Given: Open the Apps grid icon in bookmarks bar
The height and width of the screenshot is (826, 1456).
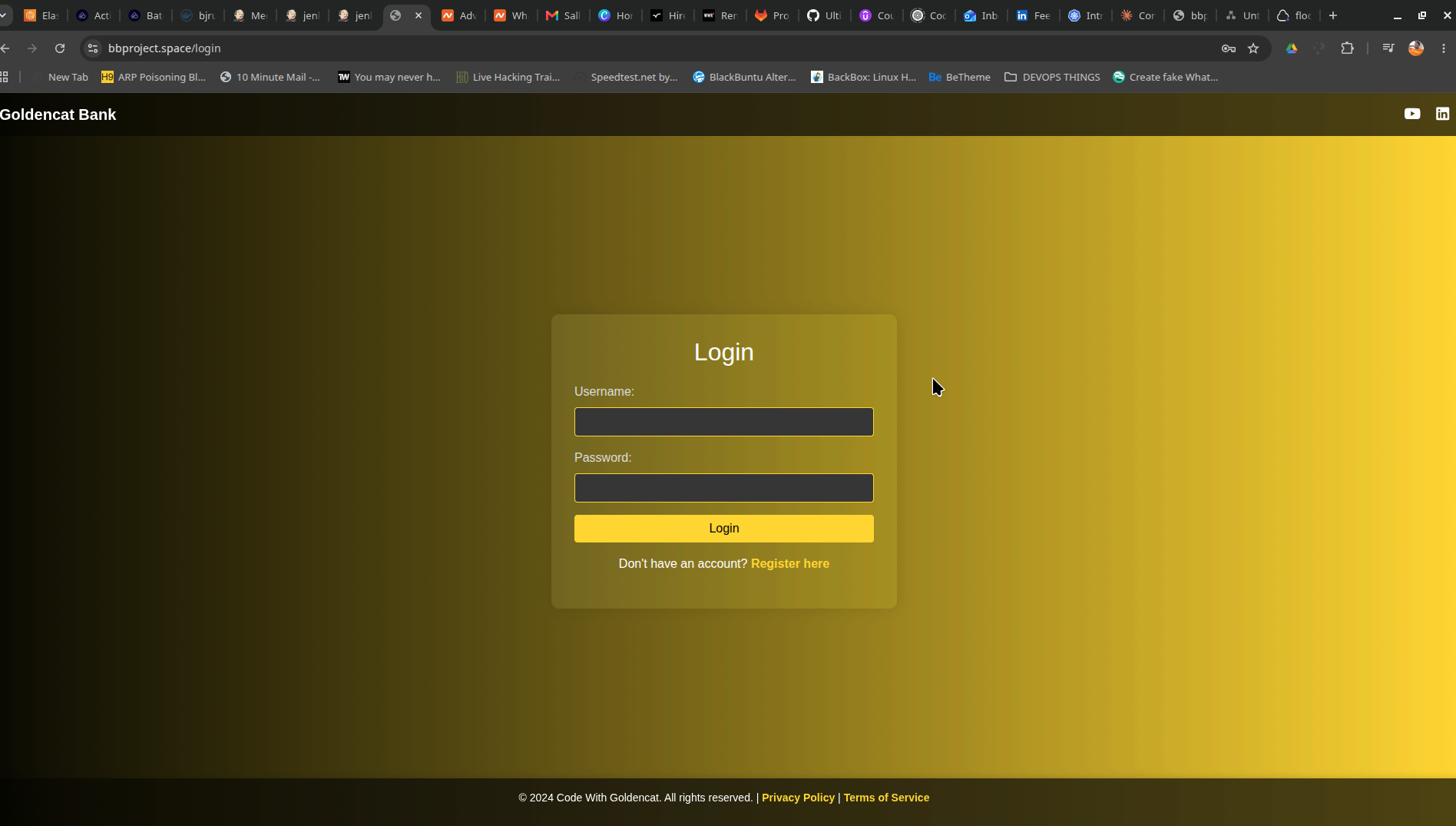Looking at the screenshot, I should 5,77.
